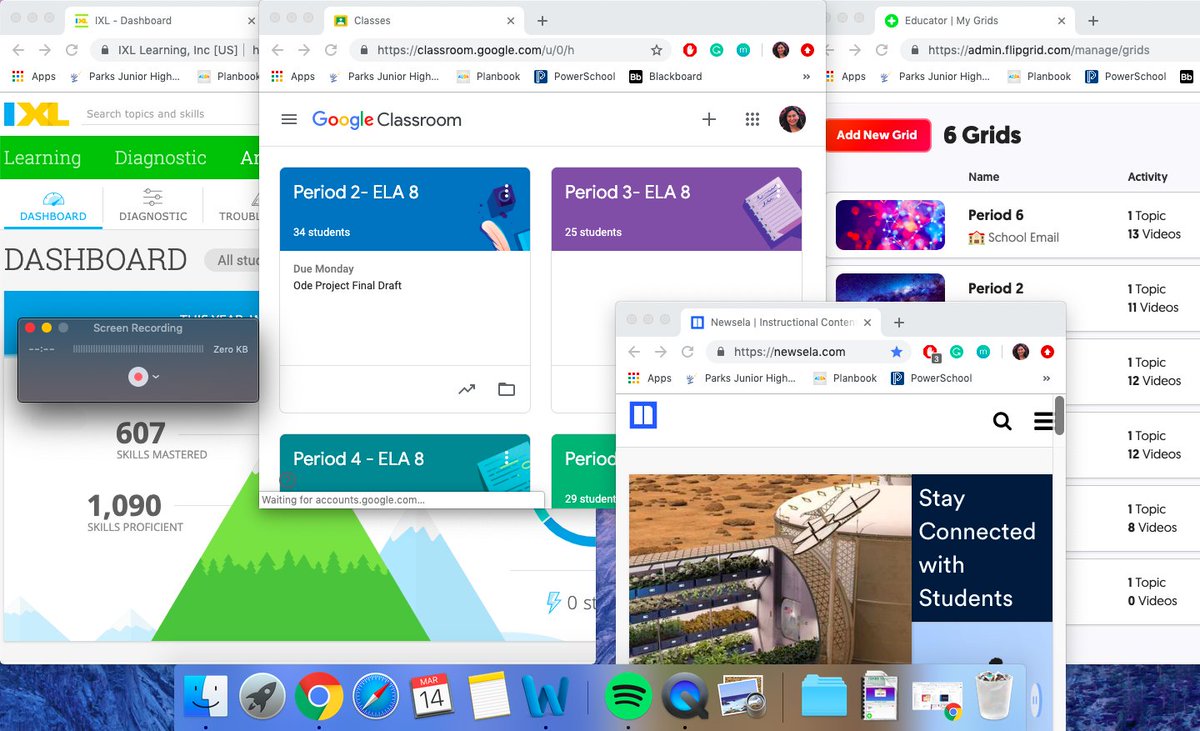
Task: Select the Newsela browser tab
Action: tap(780, 322)
